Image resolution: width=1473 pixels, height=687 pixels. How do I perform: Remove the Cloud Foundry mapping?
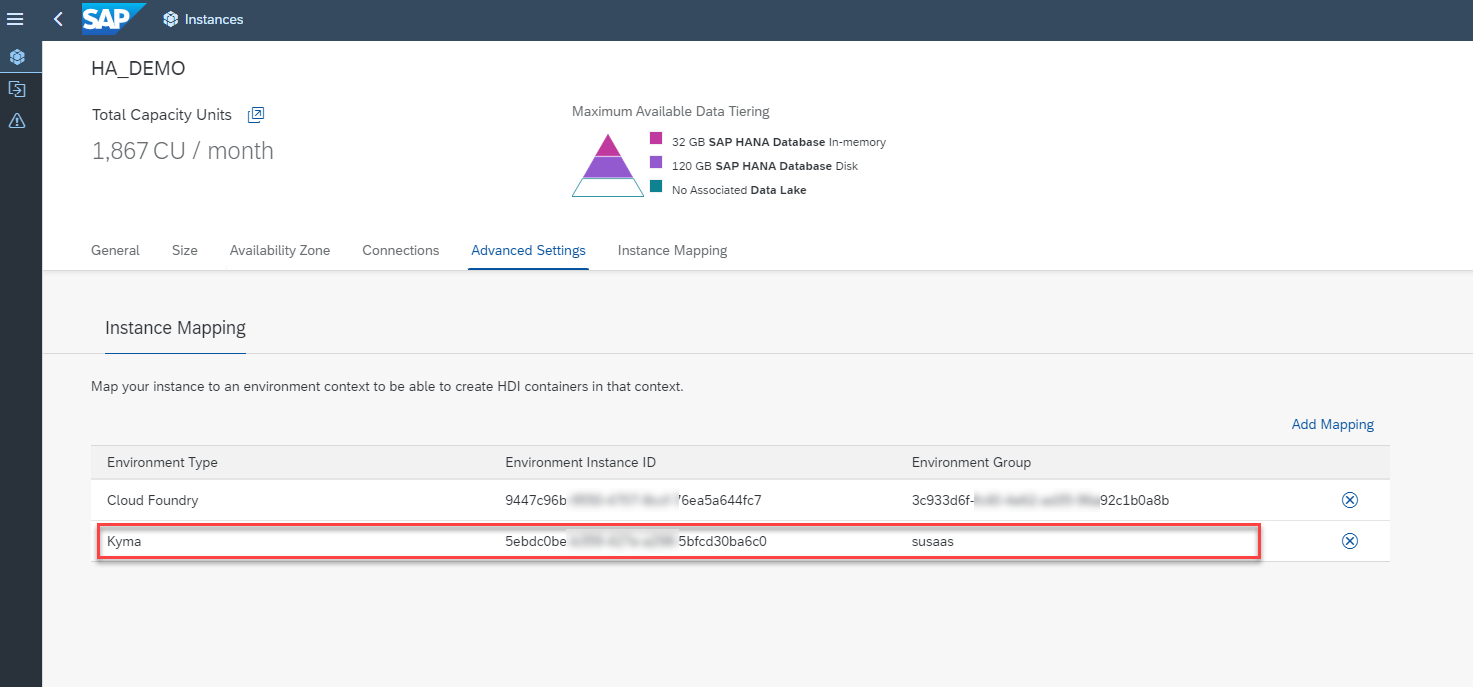pos(1349,500)
